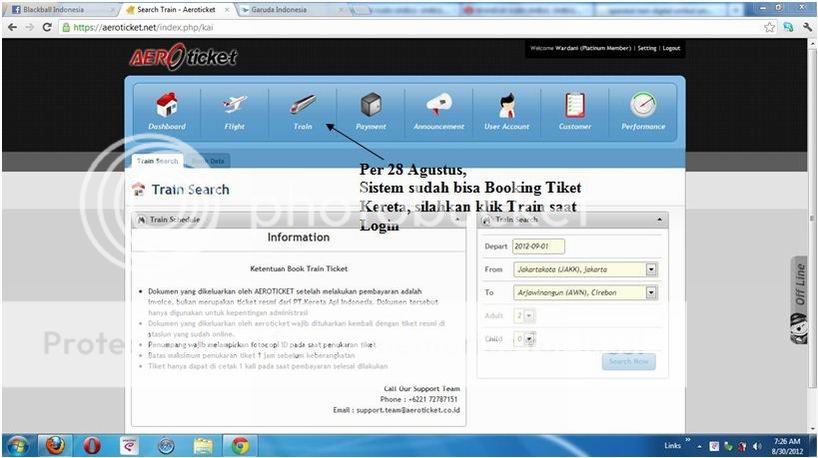Open the folder explorer taskbar icon
Viewport: 818px width, 458px height.
[203, 446]
